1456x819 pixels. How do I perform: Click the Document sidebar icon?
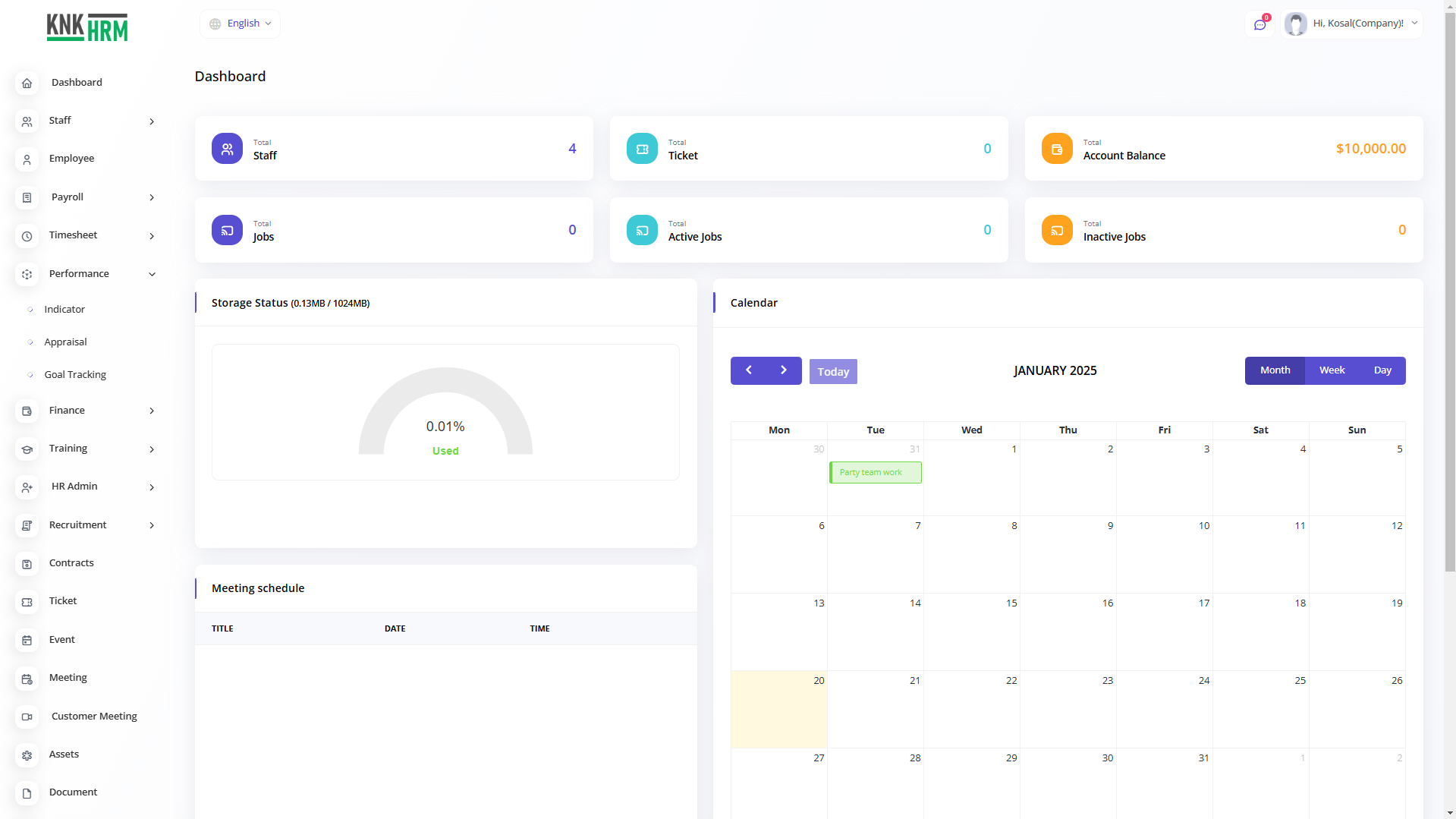(27, 792)
